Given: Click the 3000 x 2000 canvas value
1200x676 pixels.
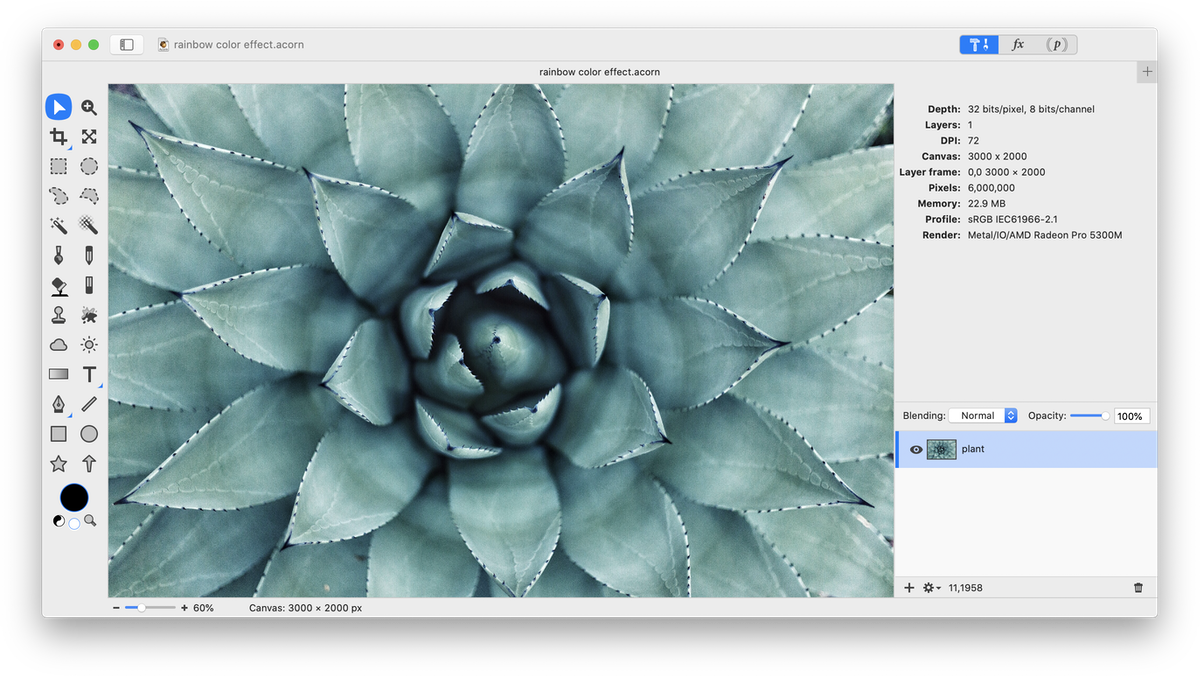Looking at the screenshot, I should [x=997, y=156].
